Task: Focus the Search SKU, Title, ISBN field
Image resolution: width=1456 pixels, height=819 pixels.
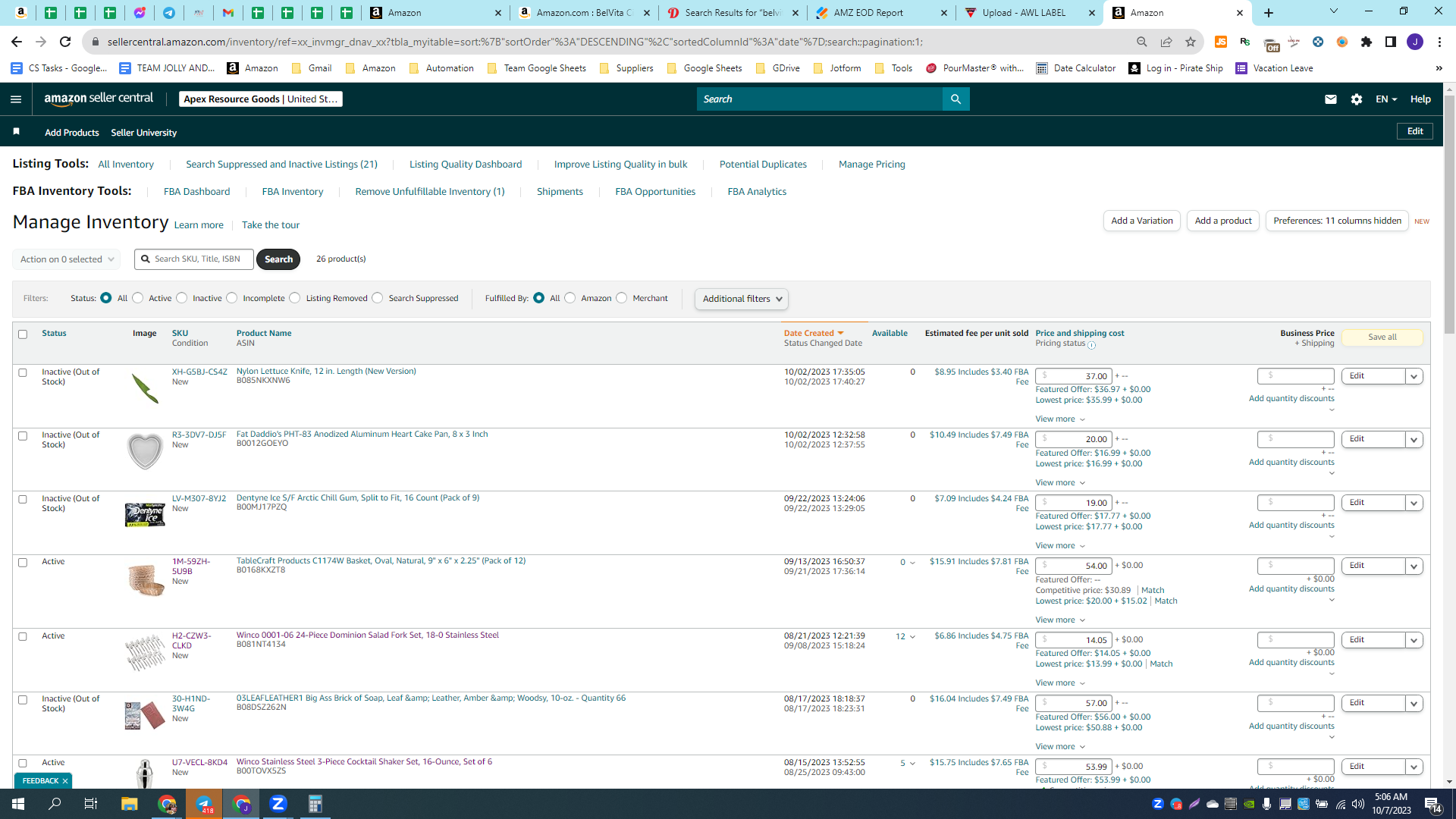Action: (194, 259)
